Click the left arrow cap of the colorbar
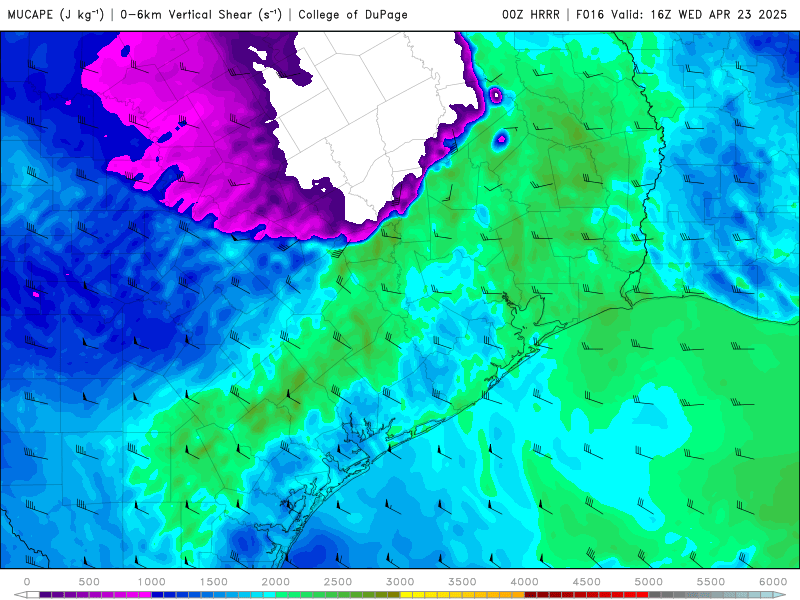The image size is (800, 600). [20, 594]
